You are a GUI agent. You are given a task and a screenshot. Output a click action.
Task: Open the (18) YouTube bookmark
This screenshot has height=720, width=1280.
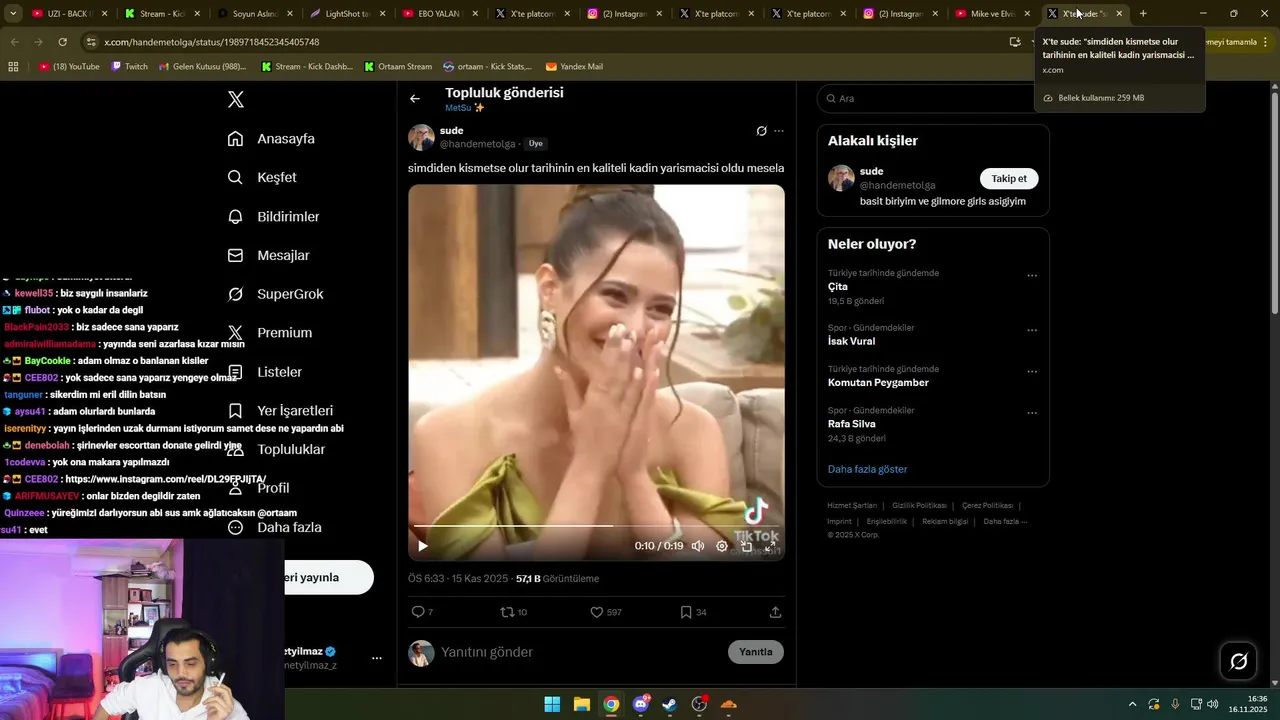(x=69, y=67)
